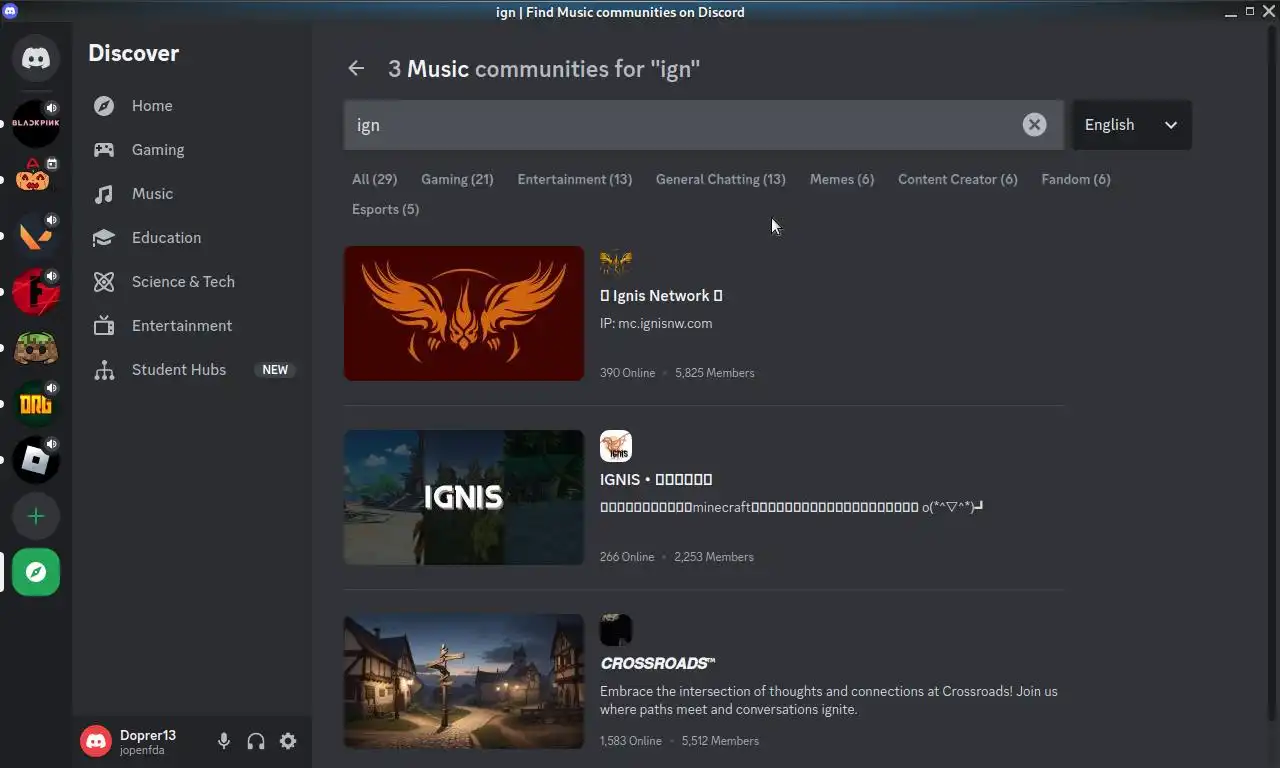Filter results by Esports (5)
1280x768 pixels.
(x=385, y=209)
